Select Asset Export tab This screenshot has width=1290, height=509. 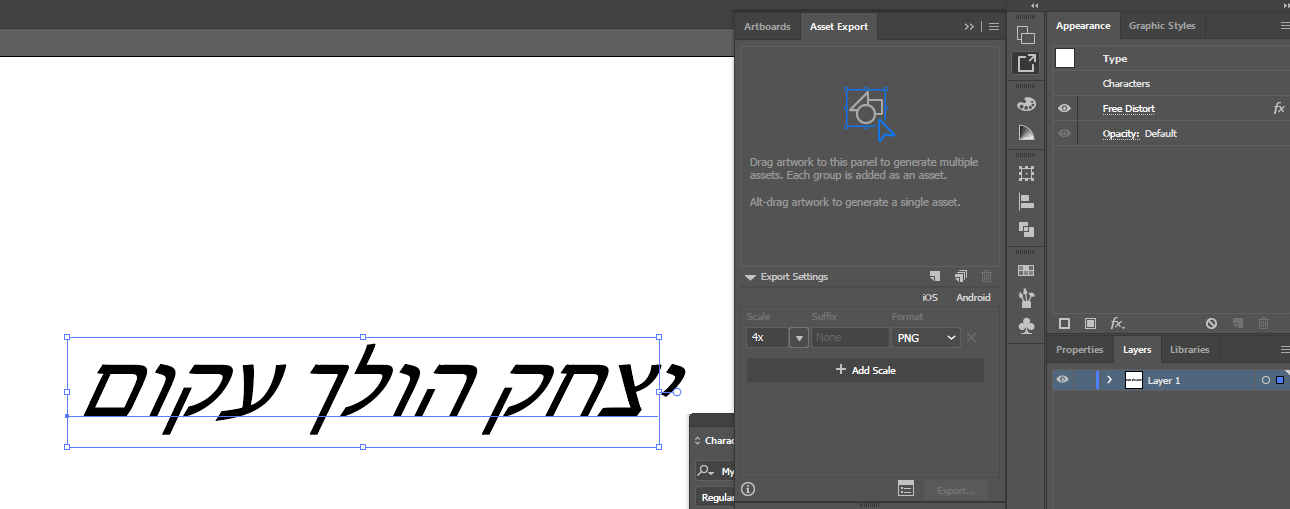839,27
